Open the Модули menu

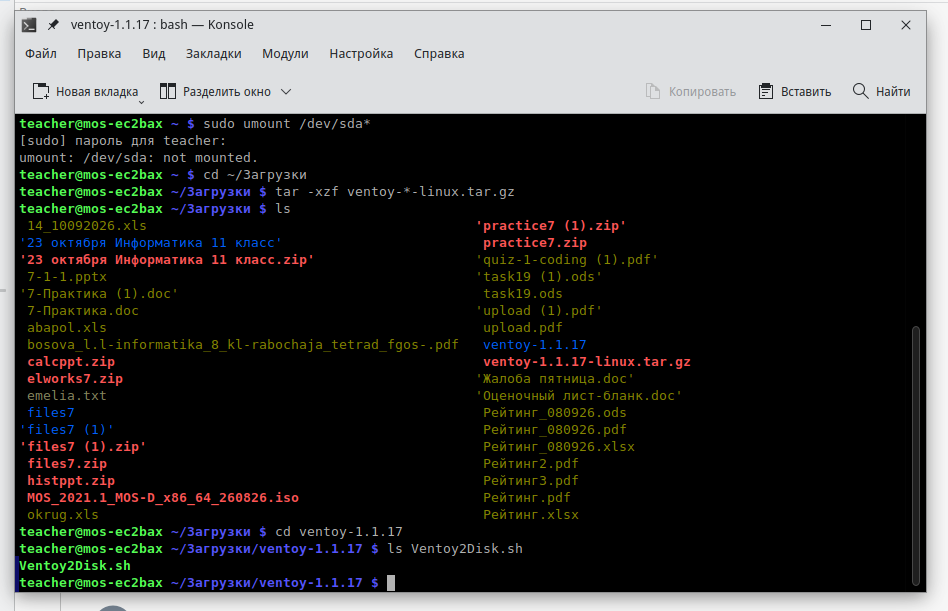coord(285,54)
